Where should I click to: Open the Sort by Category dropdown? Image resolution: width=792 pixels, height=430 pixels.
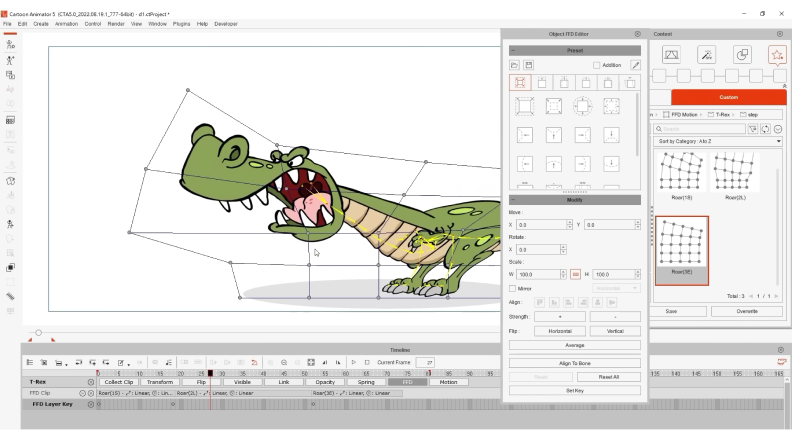(x=717, y=141)
